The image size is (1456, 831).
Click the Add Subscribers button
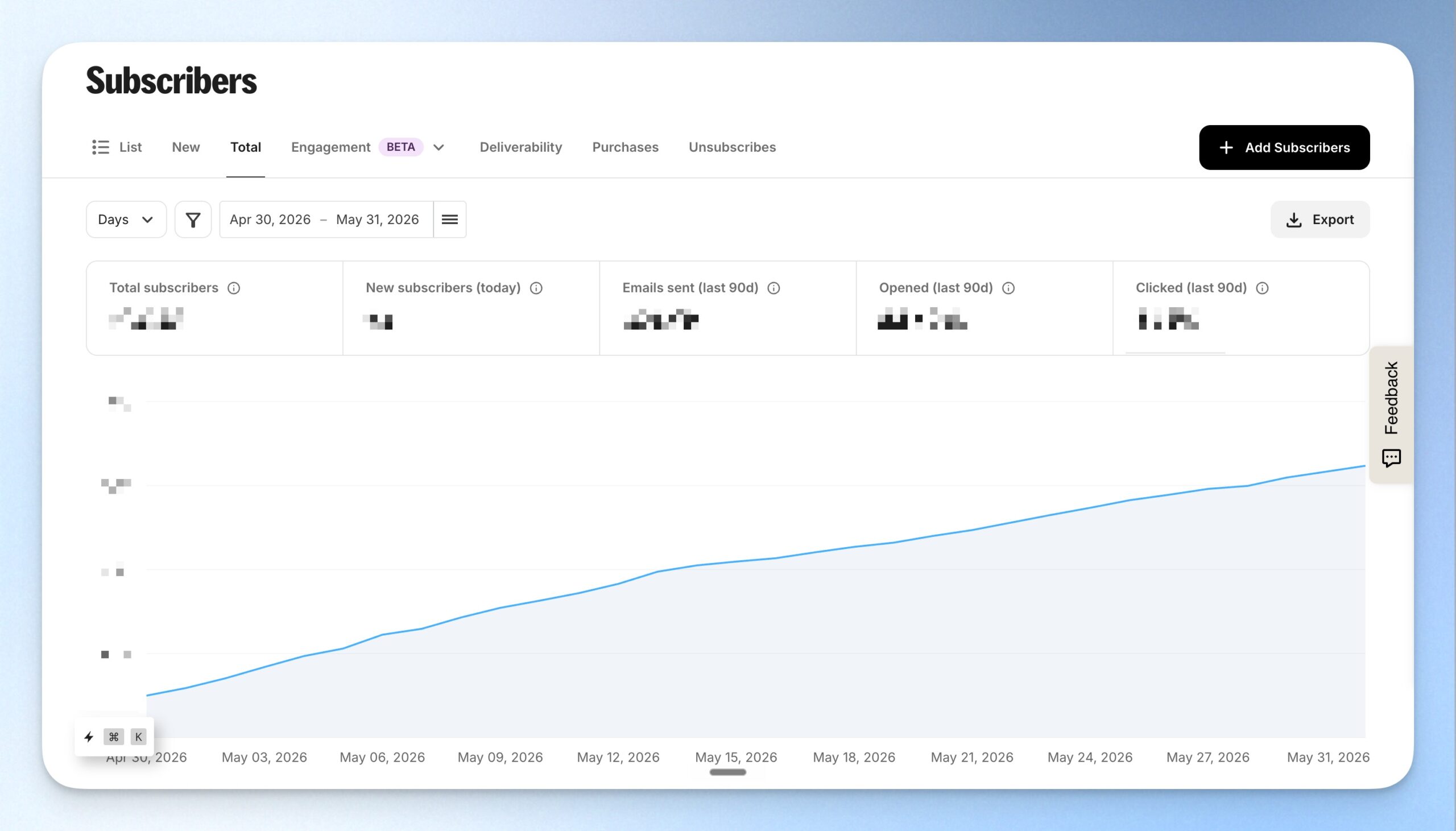(1284, 147)
